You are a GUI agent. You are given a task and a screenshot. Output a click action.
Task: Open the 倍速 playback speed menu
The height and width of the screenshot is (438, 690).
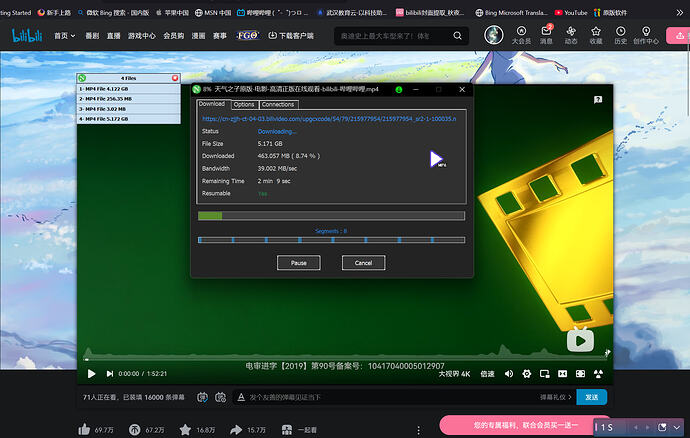click(x=487, y=374)
